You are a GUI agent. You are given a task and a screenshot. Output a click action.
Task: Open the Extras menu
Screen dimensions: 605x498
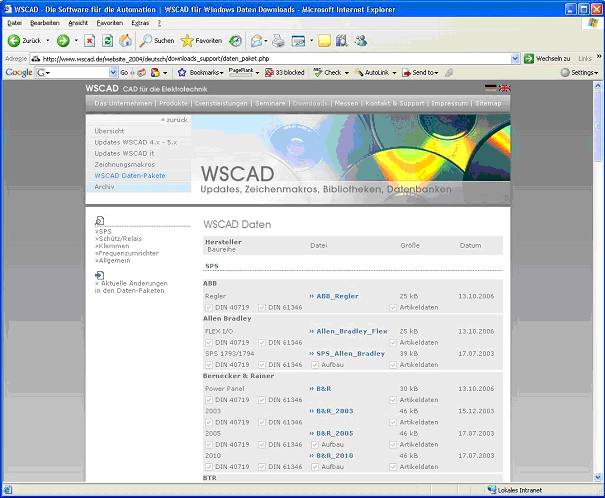point(140,23)
